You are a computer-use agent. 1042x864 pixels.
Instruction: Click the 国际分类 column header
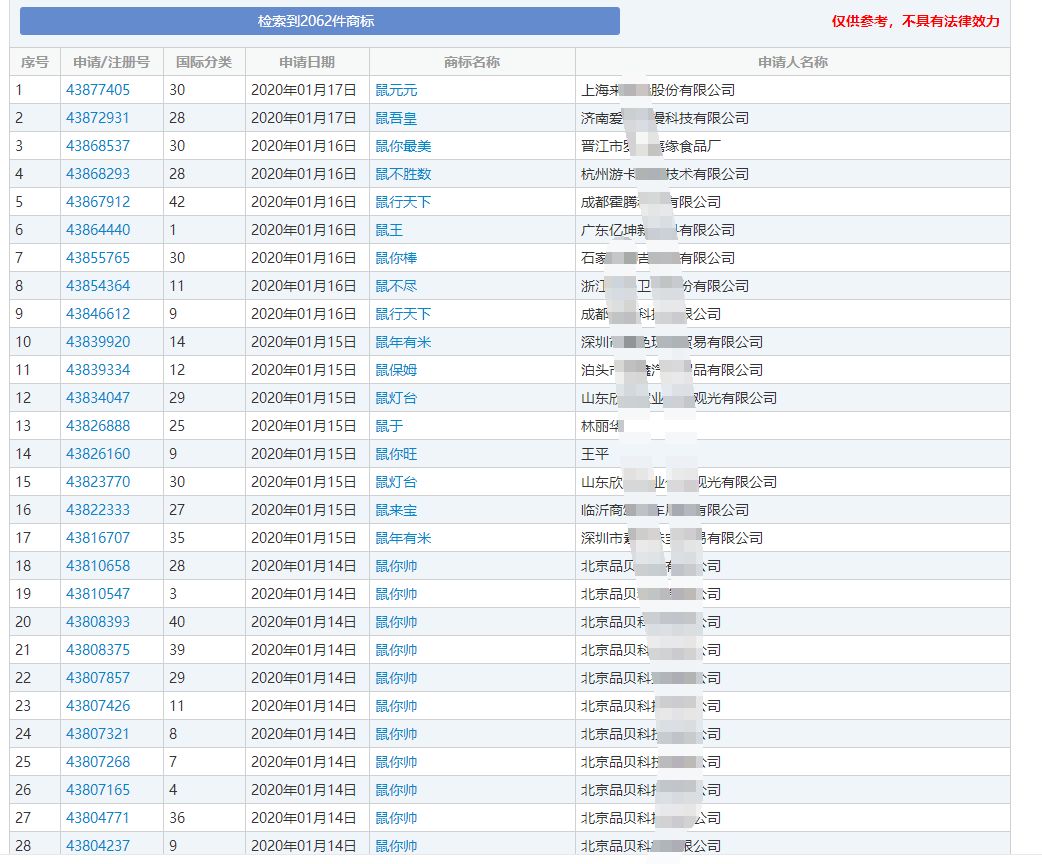click(203, 62)
